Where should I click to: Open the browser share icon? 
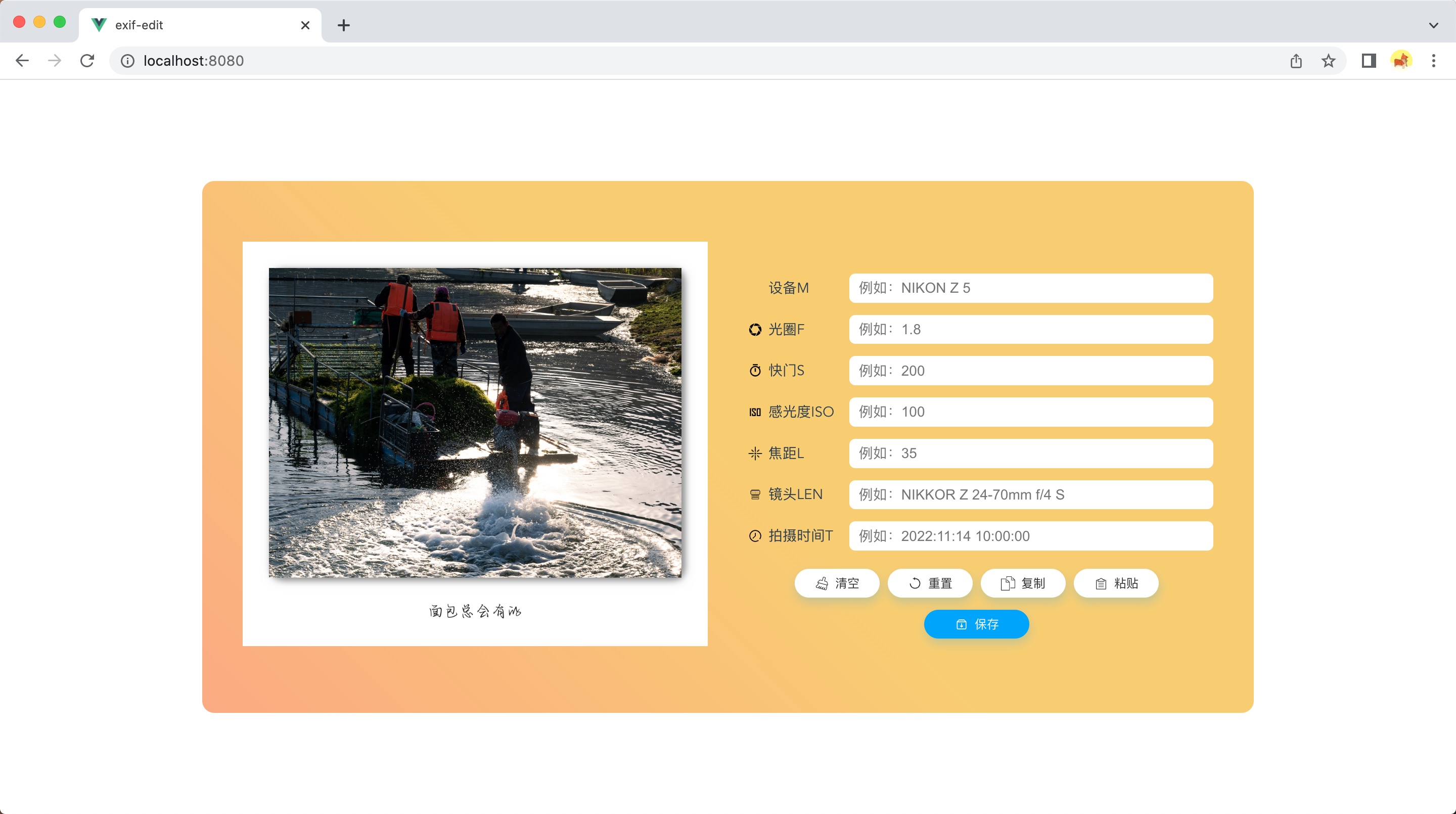[x=1296, y=61]
